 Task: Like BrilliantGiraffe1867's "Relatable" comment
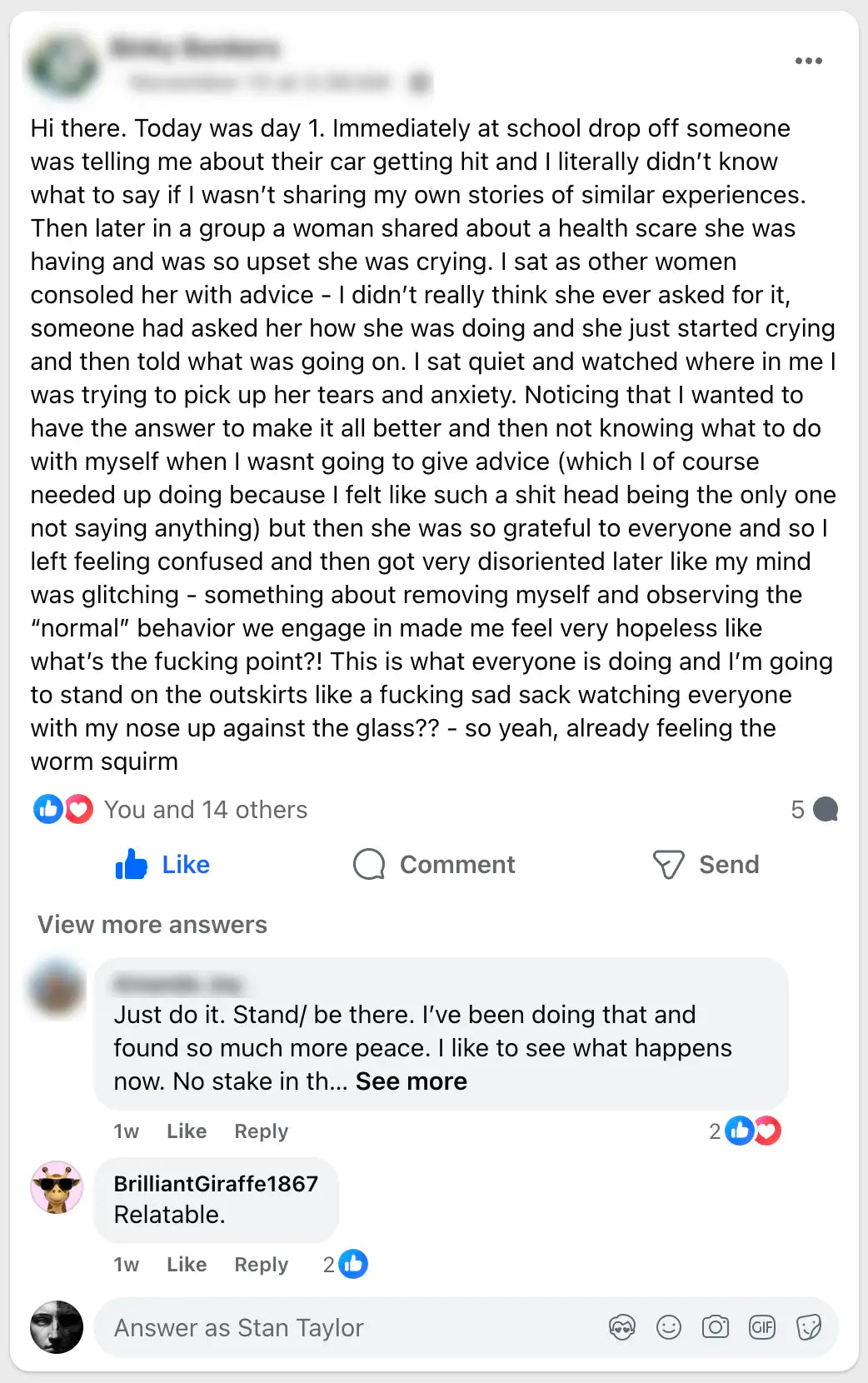(x=187, y=1265)
